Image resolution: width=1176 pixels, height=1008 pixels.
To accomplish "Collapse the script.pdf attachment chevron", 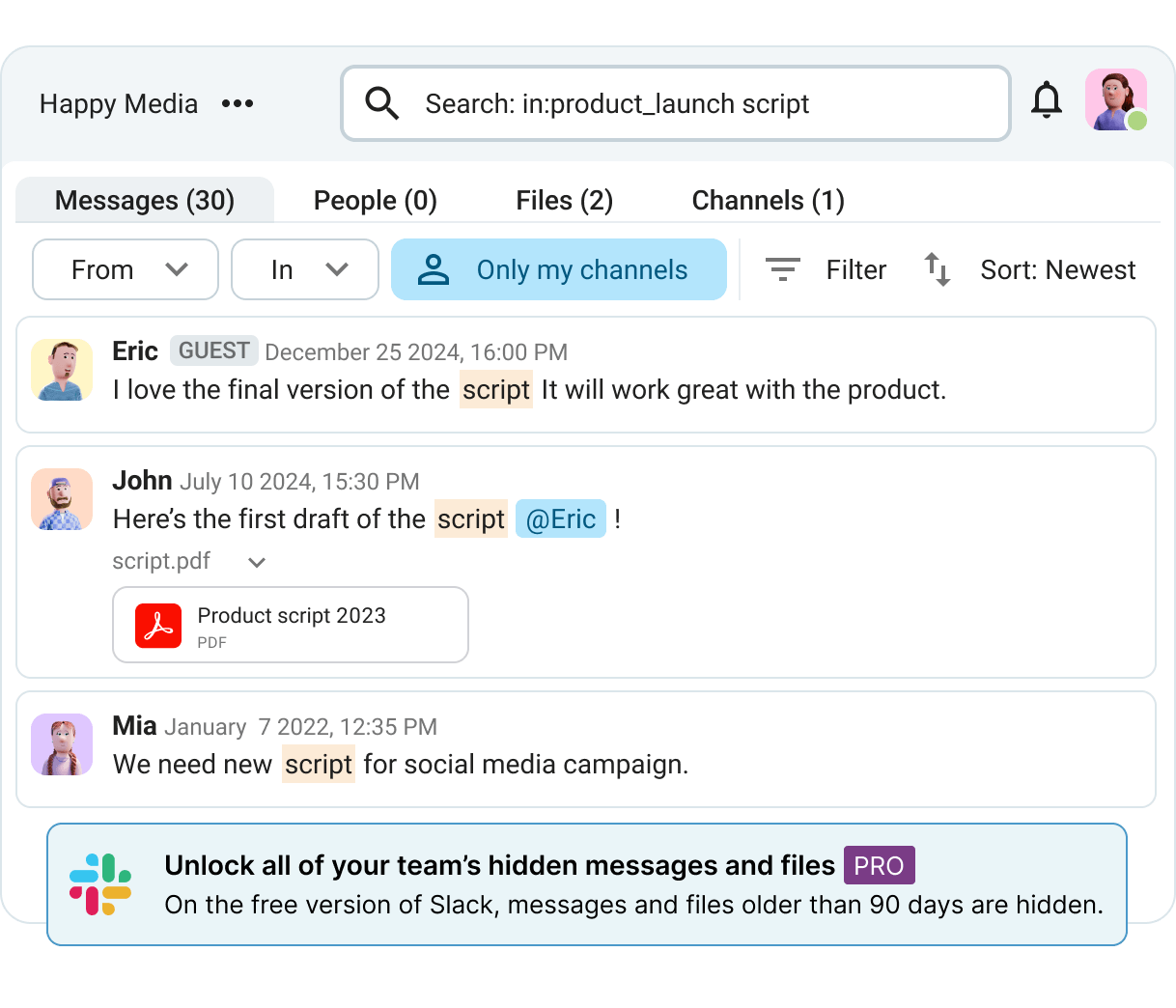I will 257,562.
